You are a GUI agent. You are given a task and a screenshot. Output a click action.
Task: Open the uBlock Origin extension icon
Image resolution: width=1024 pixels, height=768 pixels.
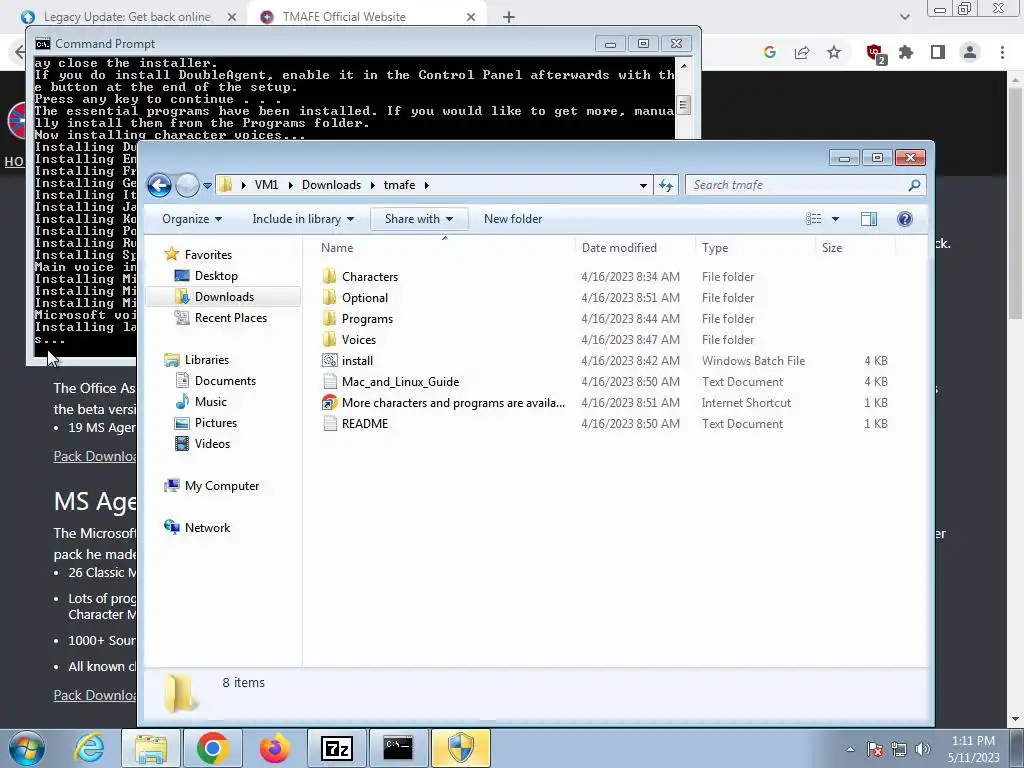point(875,53)
